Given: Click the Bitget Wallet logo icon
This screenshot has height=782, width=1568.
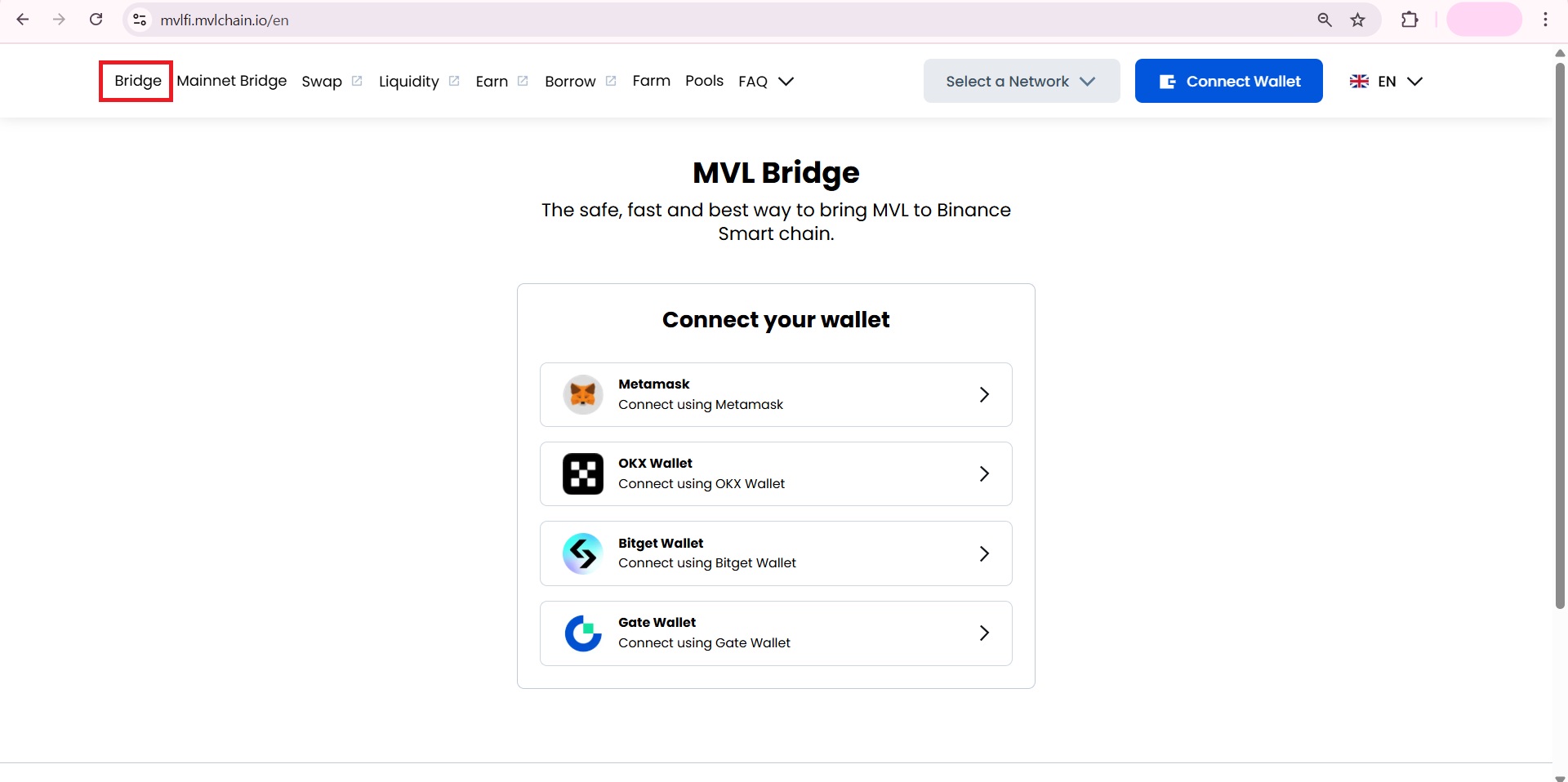Looking at the screenshot, I should click(583, 553).
